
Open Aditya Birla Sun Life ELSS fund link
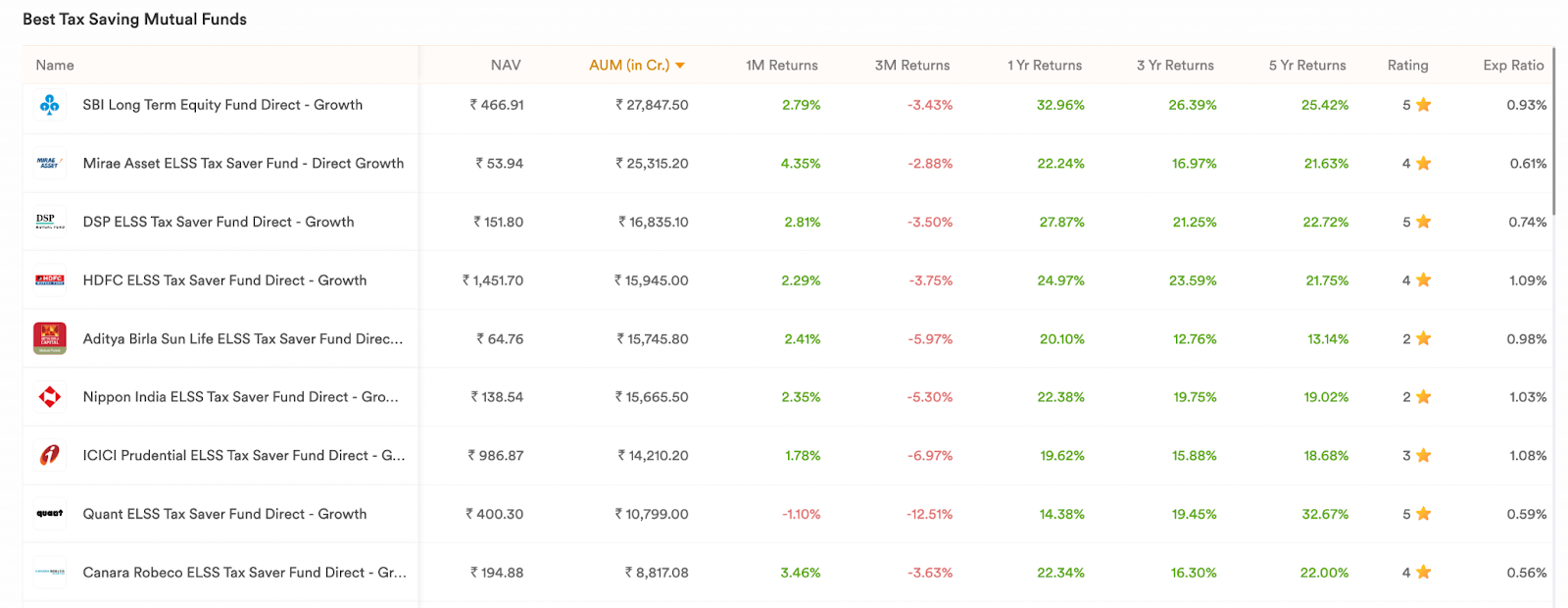pos(243,338)
